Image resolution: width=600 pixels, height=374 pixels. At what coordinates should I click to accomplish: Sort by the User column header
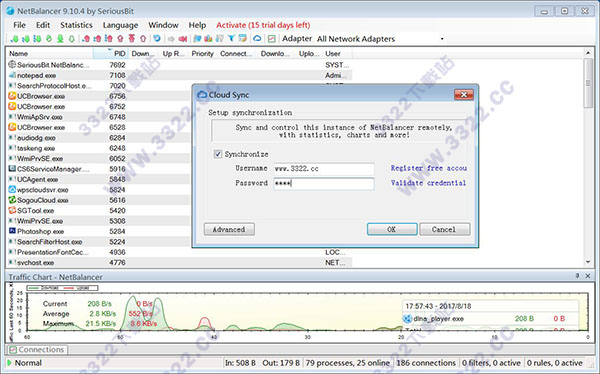click(x=338, y=54)
